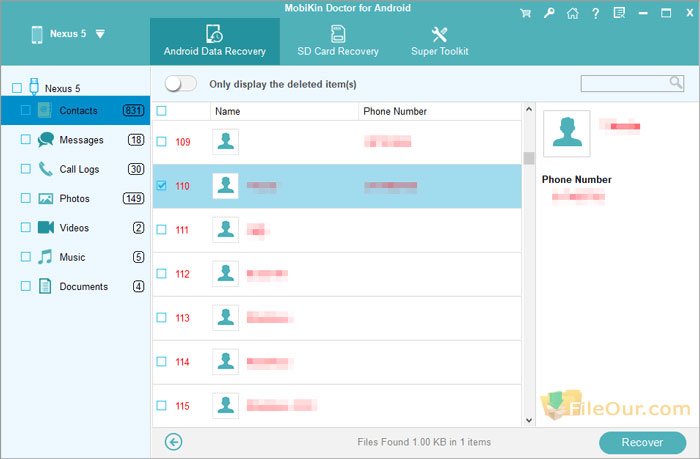Check the checkbox for contact 109
Screen dimensions: 700x459
[161, 142]
